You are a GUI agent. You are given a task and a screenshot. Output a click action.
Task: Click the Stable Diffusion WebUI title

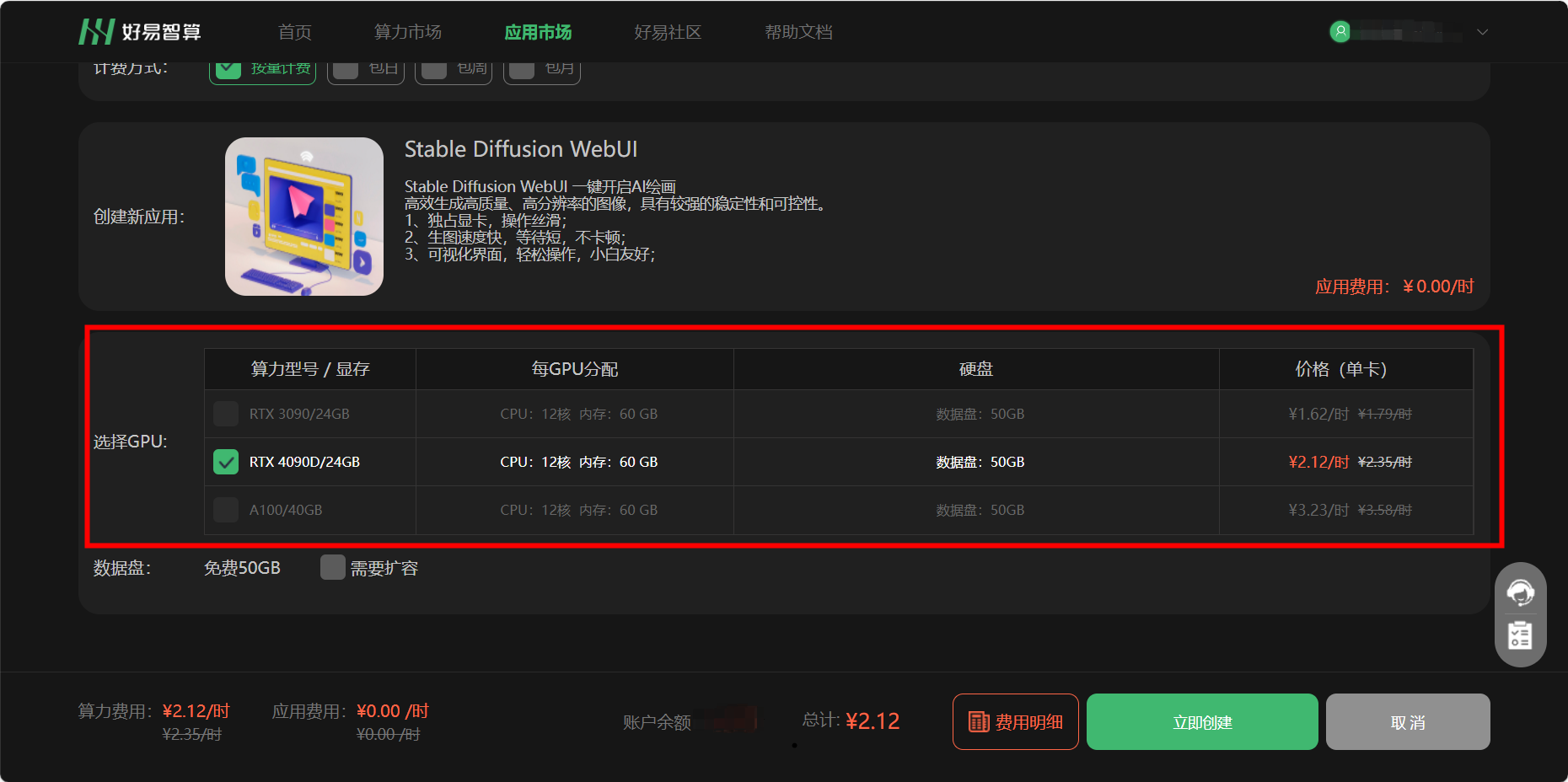[x=521, y=149]
